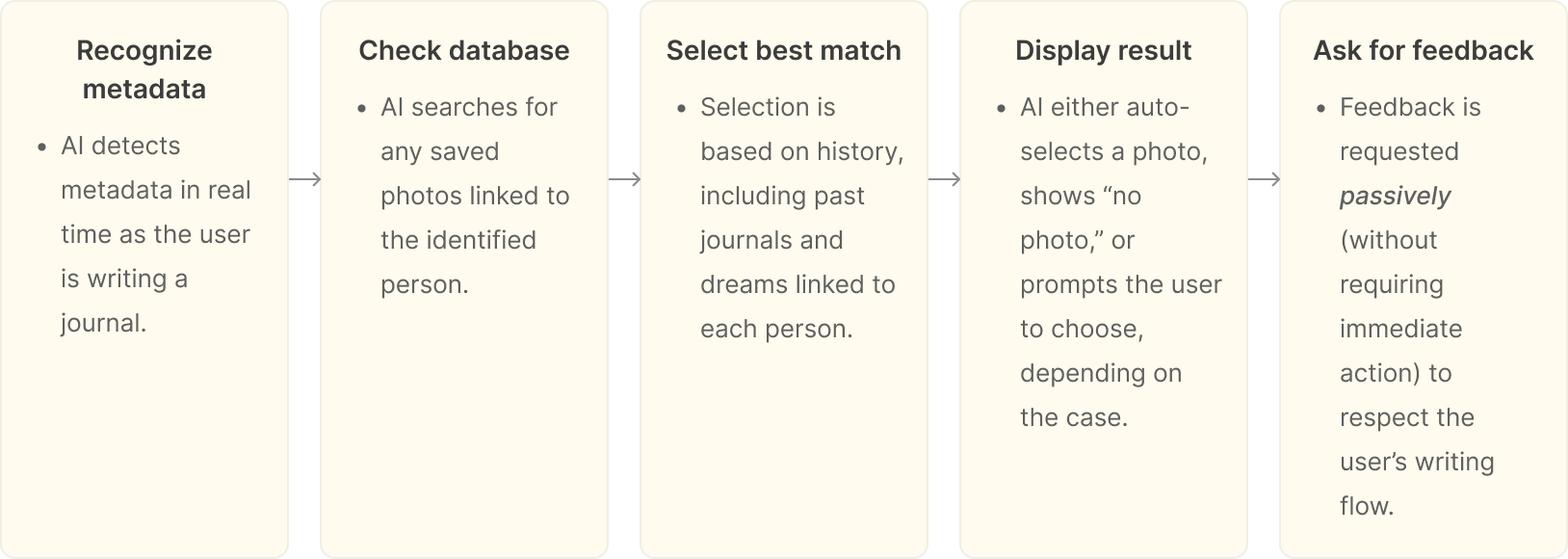Select the "Recognize metadata" heading

coord(144,69)
